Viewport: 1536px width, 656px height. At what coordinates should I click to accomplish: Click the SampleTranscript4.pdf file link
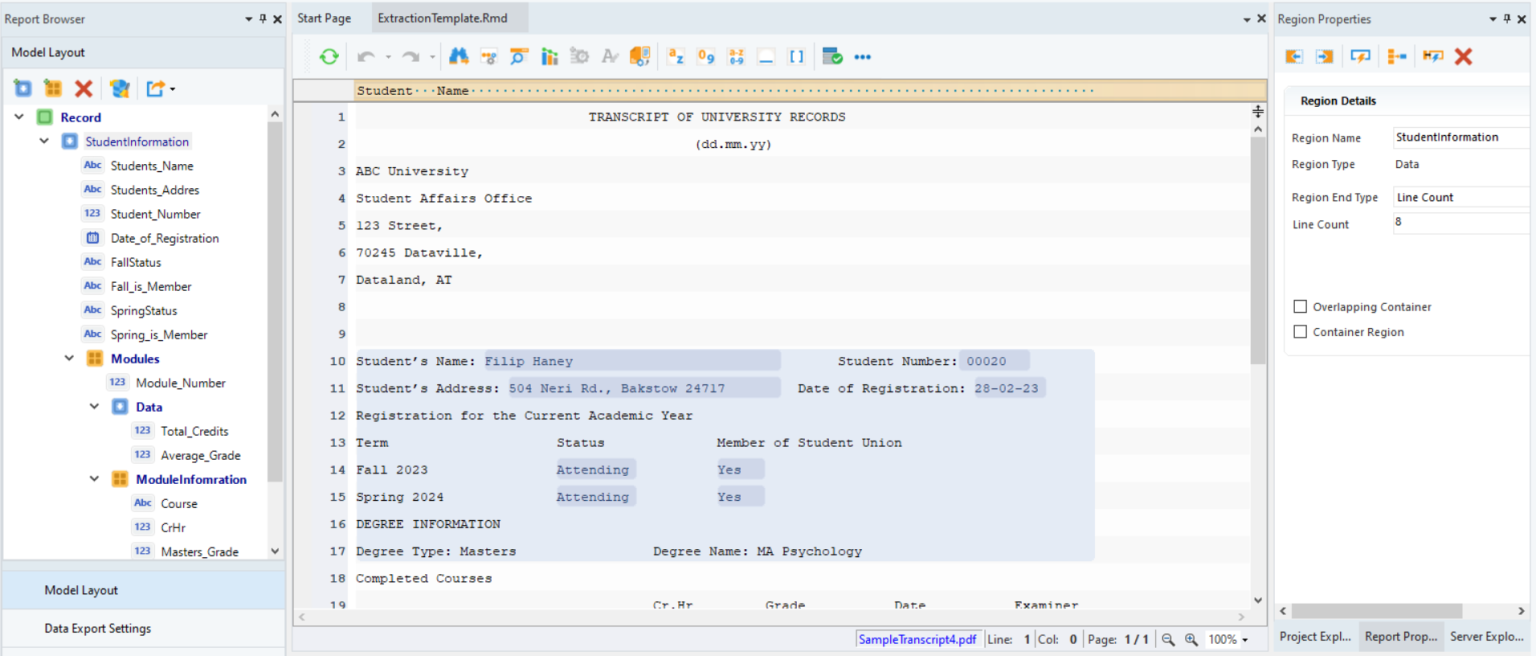917,639
